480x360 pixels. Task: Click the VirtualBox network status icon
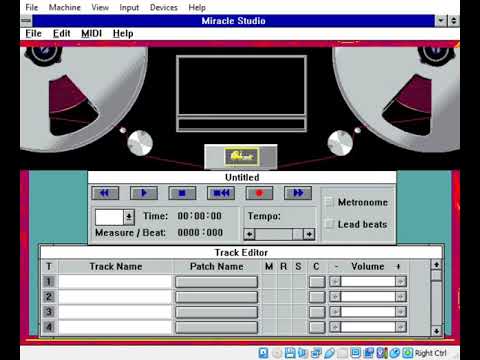[317, 353]
